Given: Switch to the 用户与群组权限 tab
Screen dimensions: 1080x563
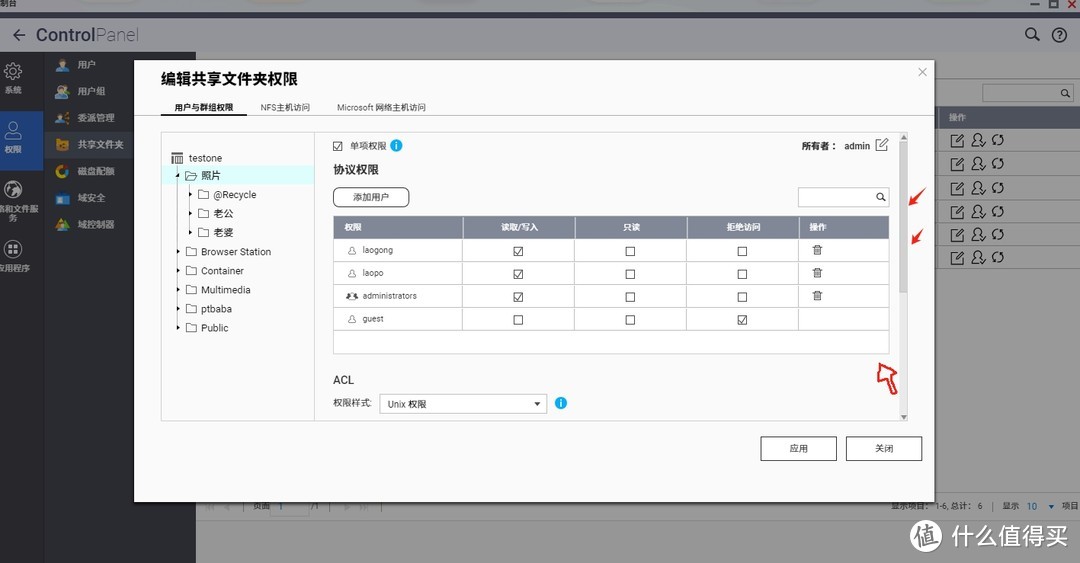Looking at the screenshot, I should [x=204, y=108].
